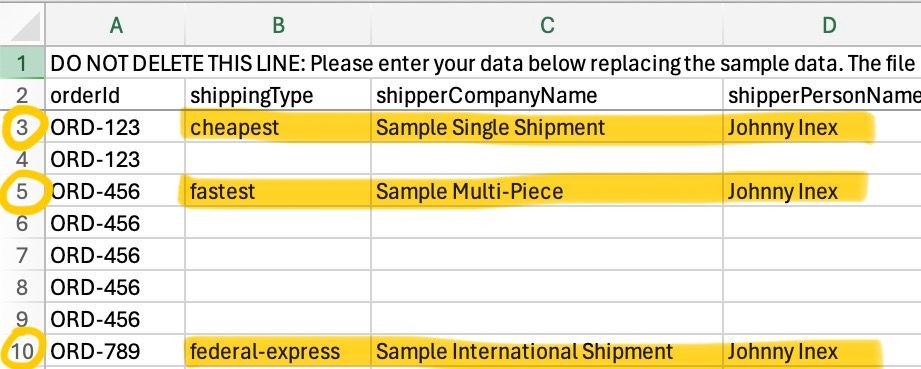Select row 1 header
The height and width of the screenshot is (369, 921).
coord(23,62)
